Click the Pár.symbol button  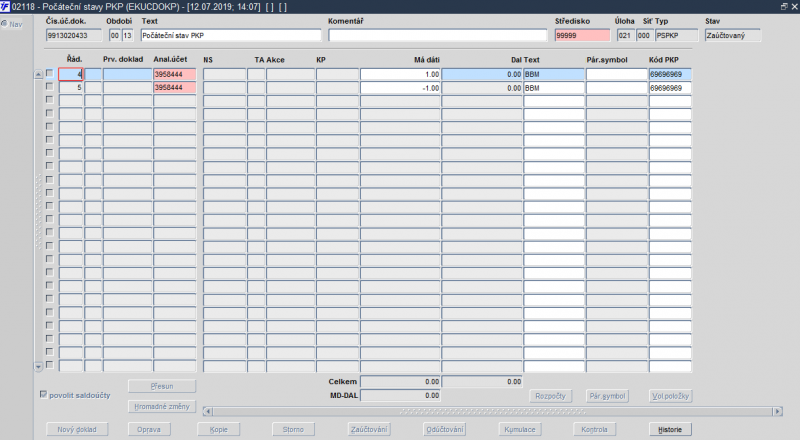607,396
